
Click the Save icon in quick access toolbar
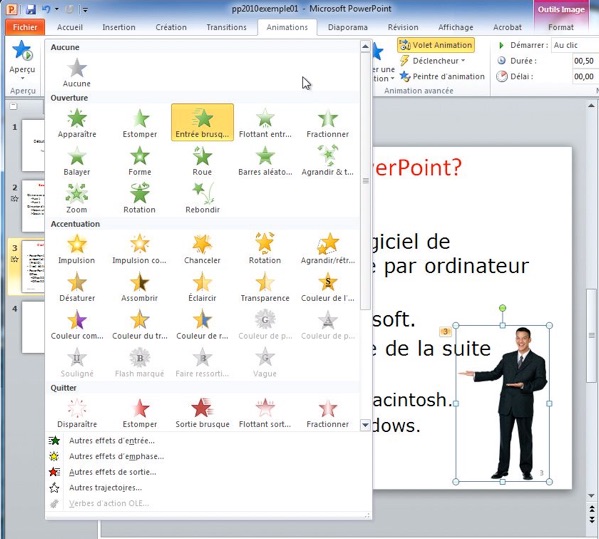[x=31, y=9]
